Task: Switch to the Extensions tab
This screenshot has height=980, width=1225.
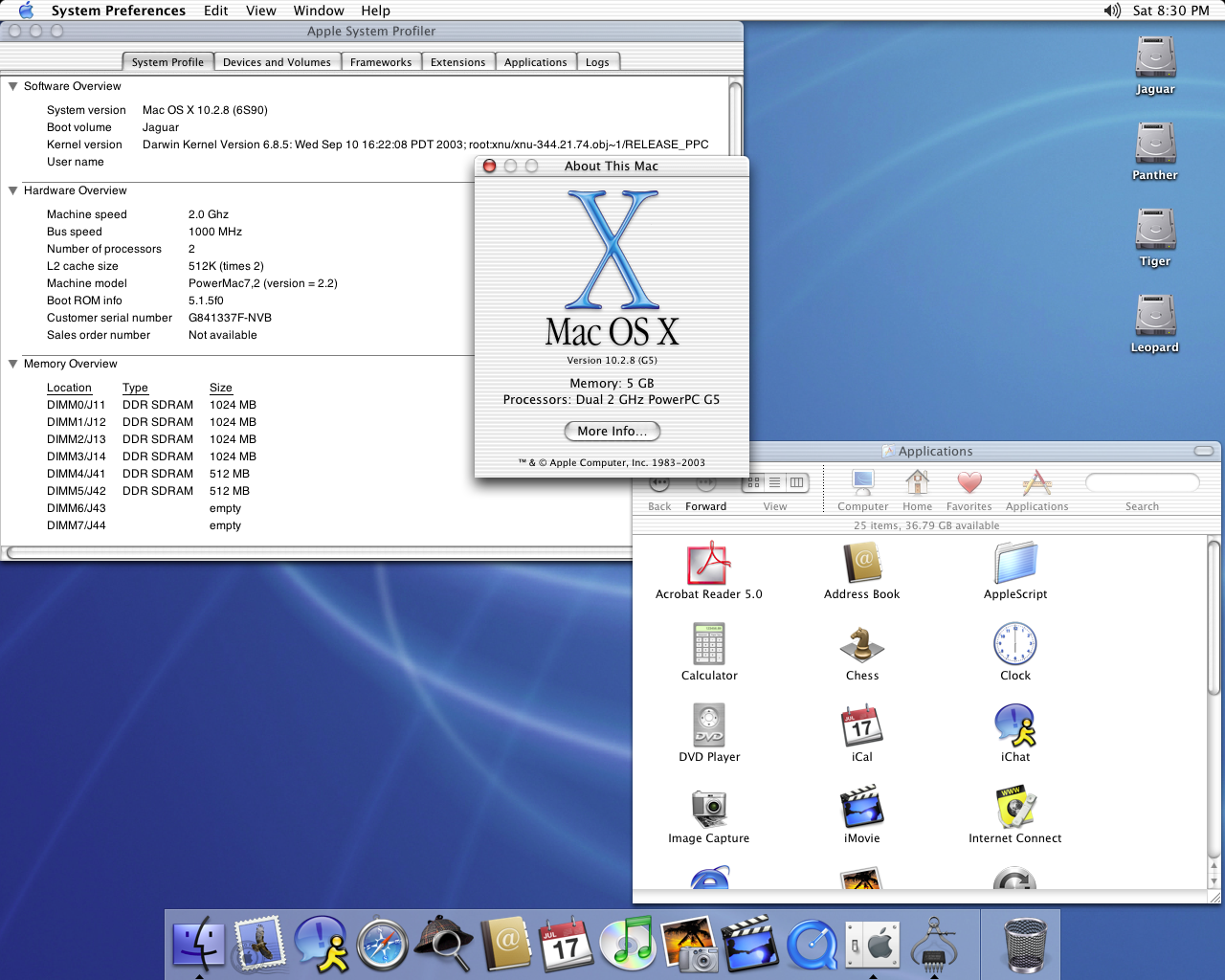Action: (457, 62)
